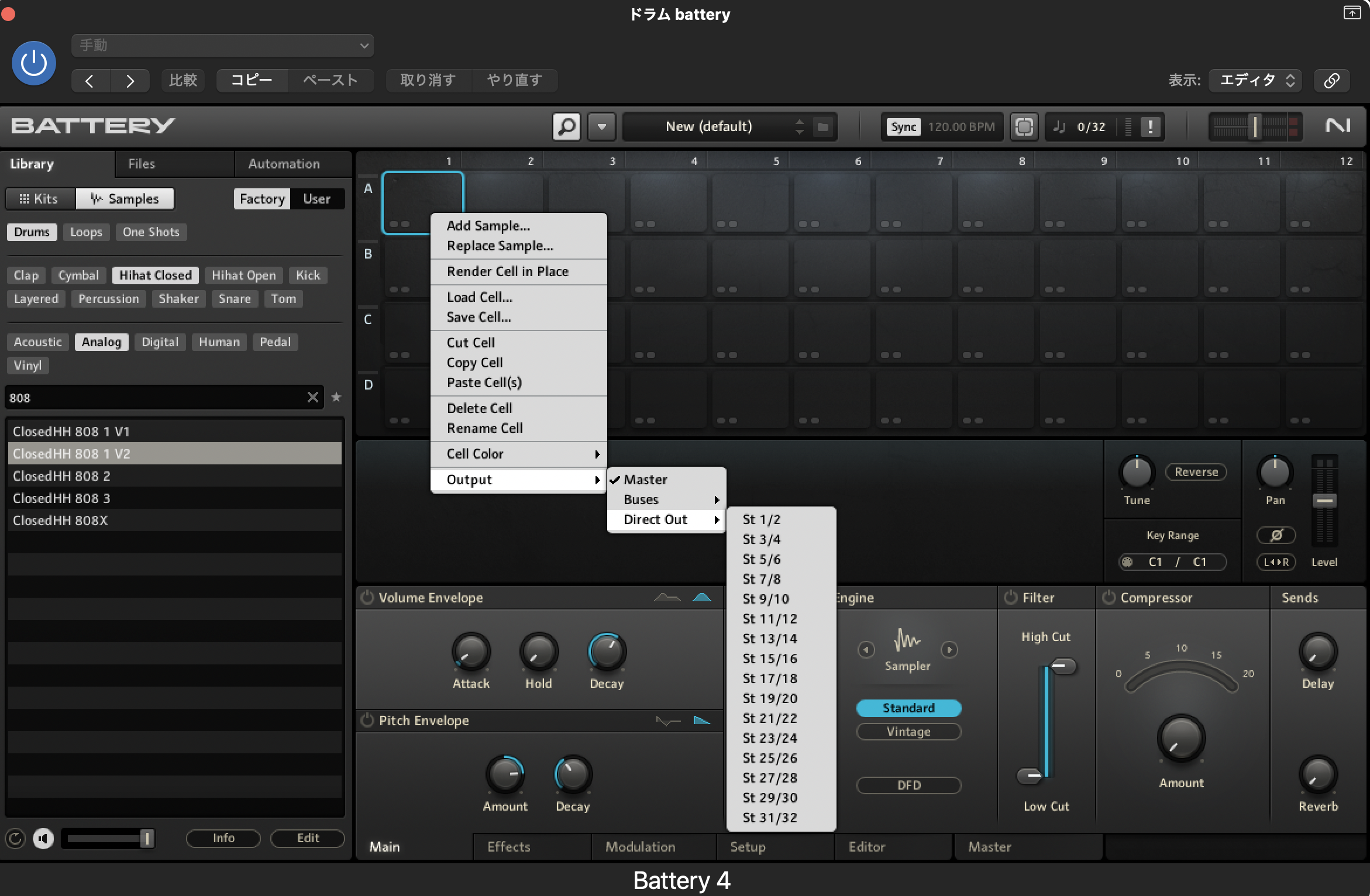Click the Edit button below the sample list
1370x896 pixels.
[x=308, y=838]
